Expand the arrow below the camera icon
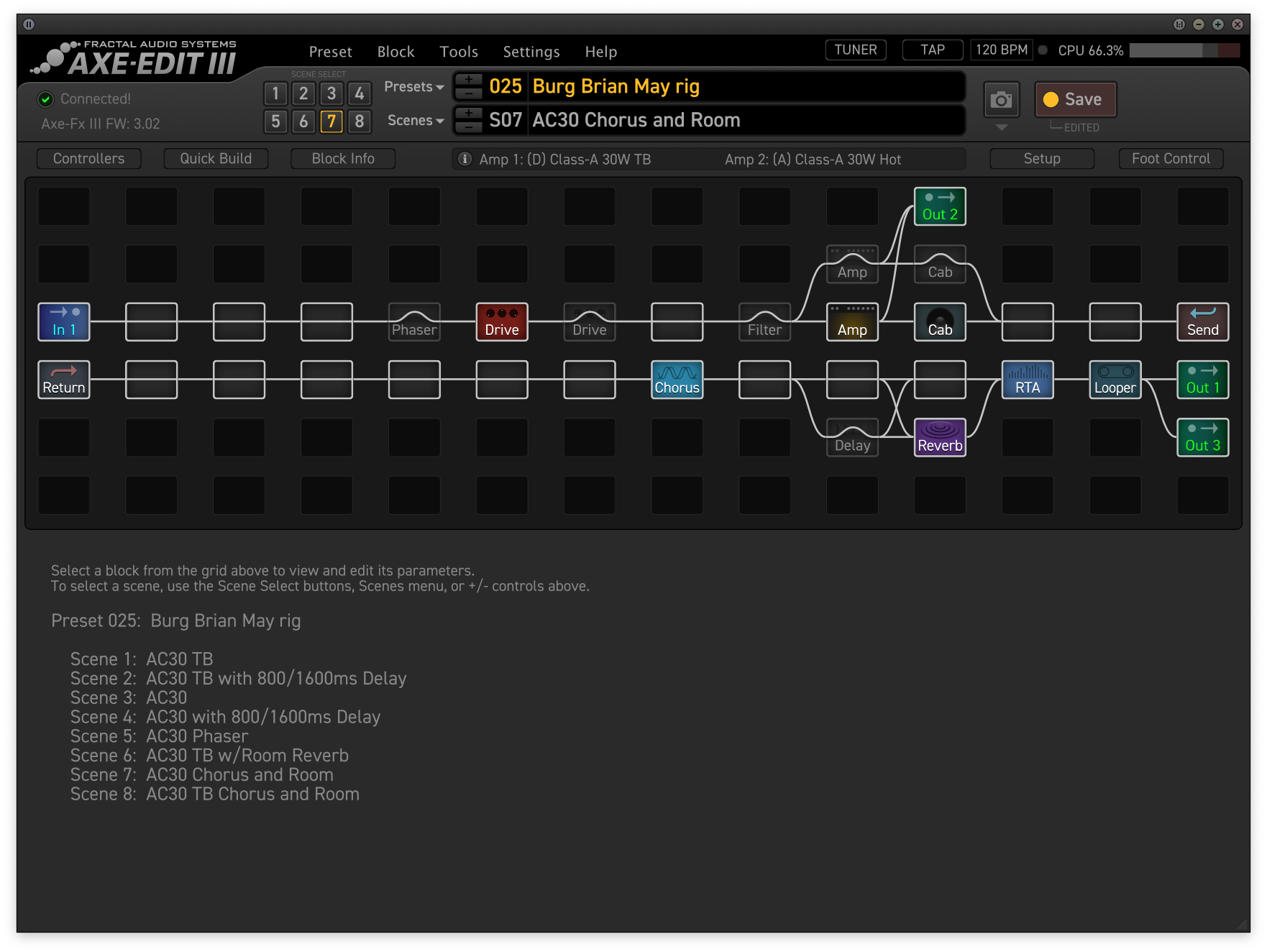The height and width of the screenshot is (952, 1267). coord(1001,127)
